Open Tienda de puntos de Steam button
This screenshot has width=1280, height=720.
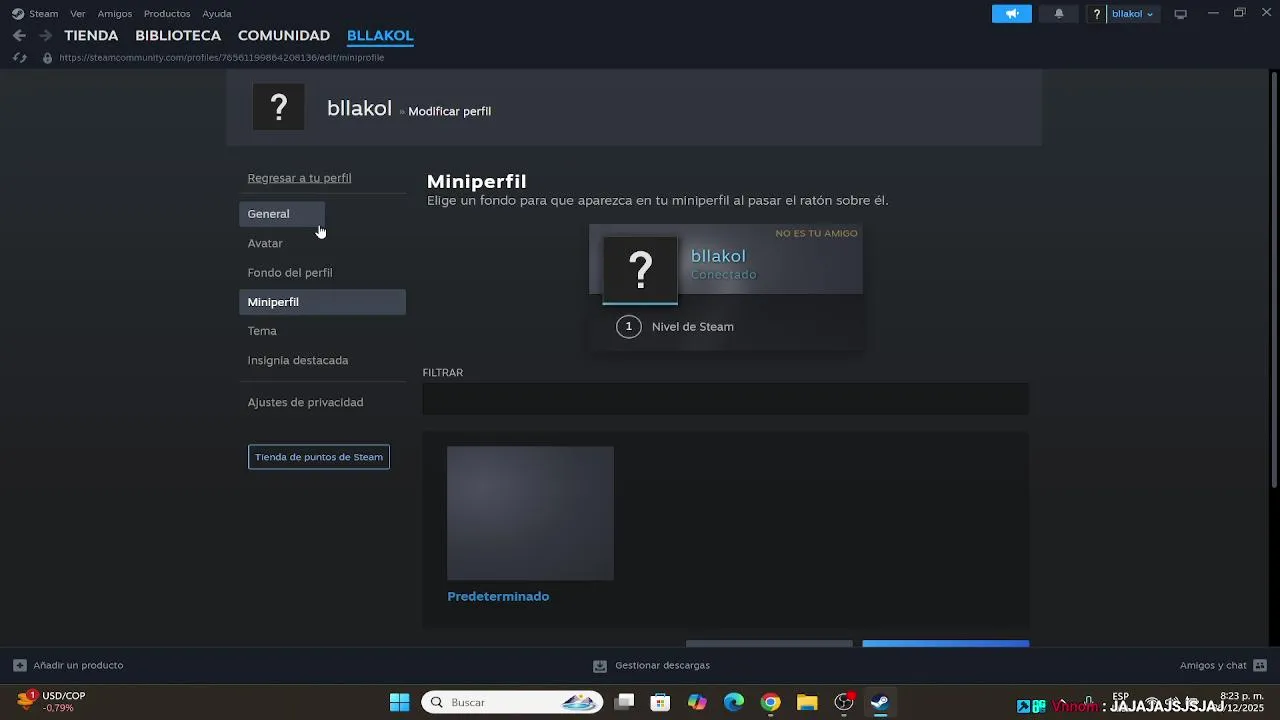pos(319,457)
